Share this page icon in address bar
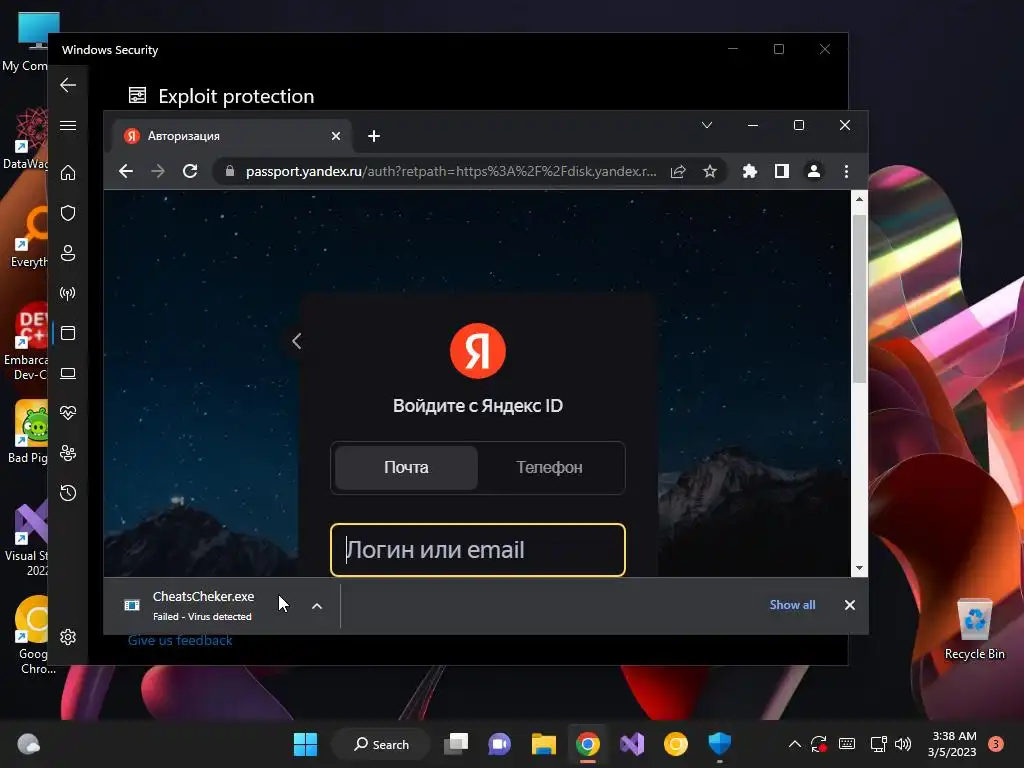Screen dimensions: 1024x768 click(x=678, y=171)
